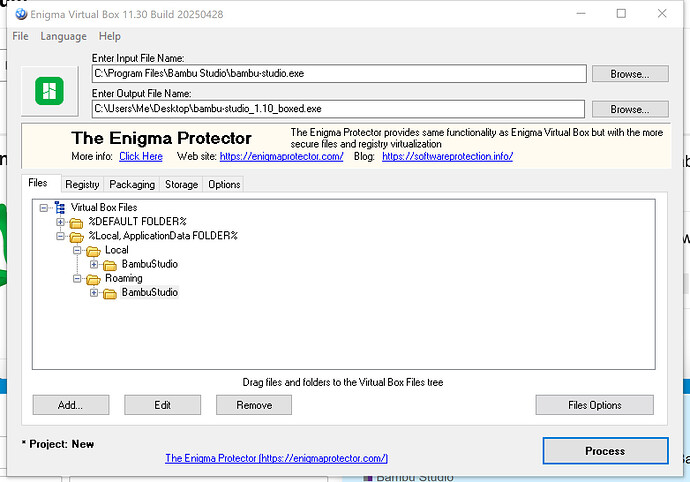Viewport: 690px width, 482px height.
Task: Click the Virtual Box Files root tree icon
Action: pyautogui.click(x=60, y=207)
